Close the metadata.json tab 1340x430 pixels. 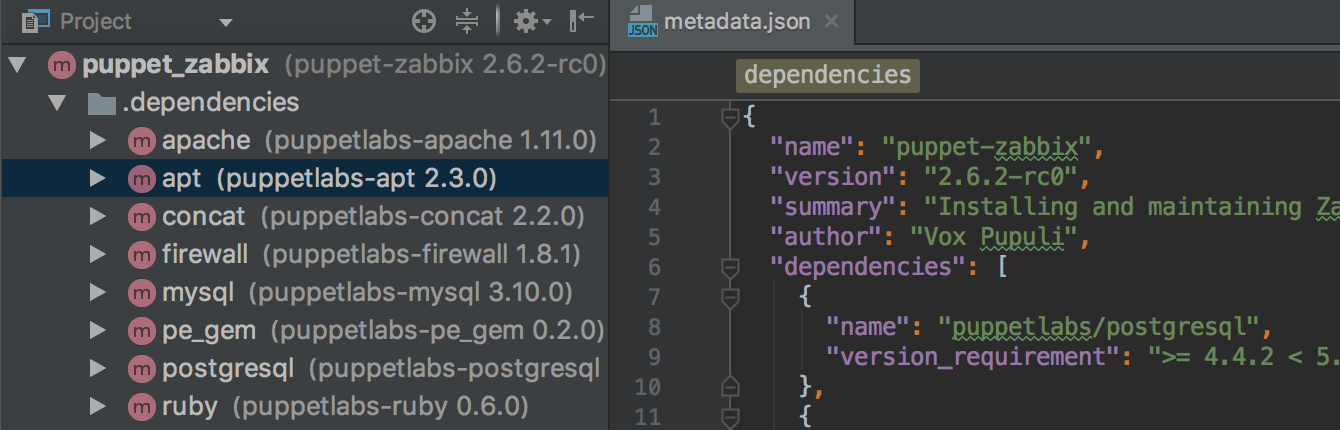(832, 22)
